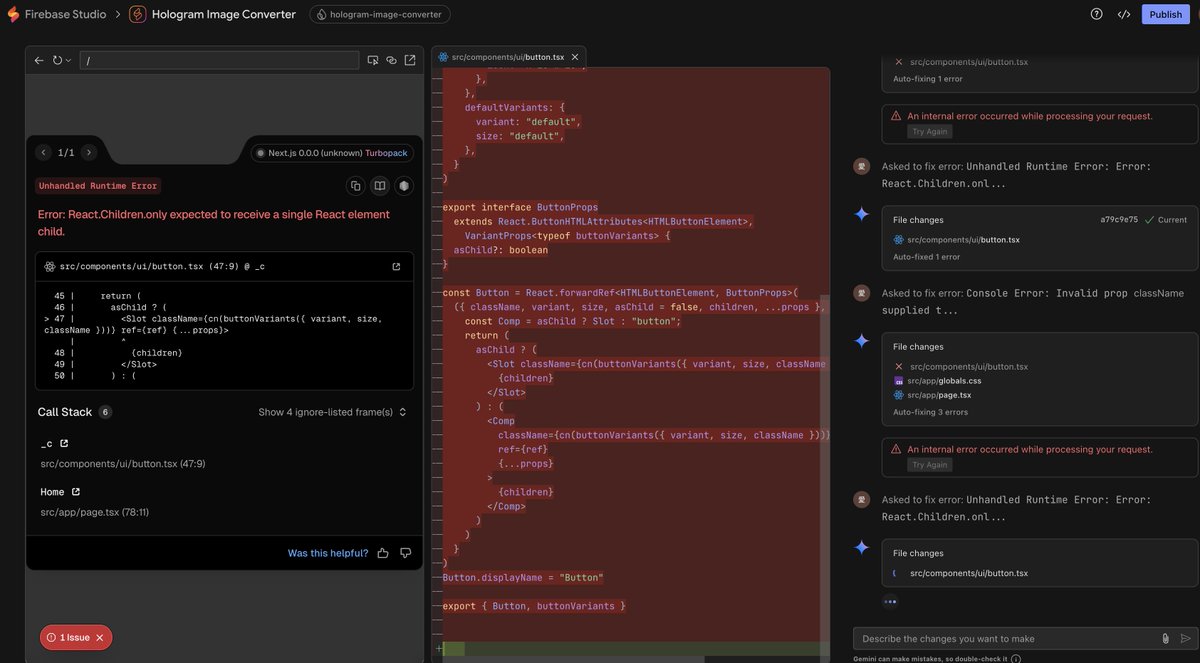Screen dimensions: 1200x663
Task: Click the Publish button
Action: click(1165, 14)
